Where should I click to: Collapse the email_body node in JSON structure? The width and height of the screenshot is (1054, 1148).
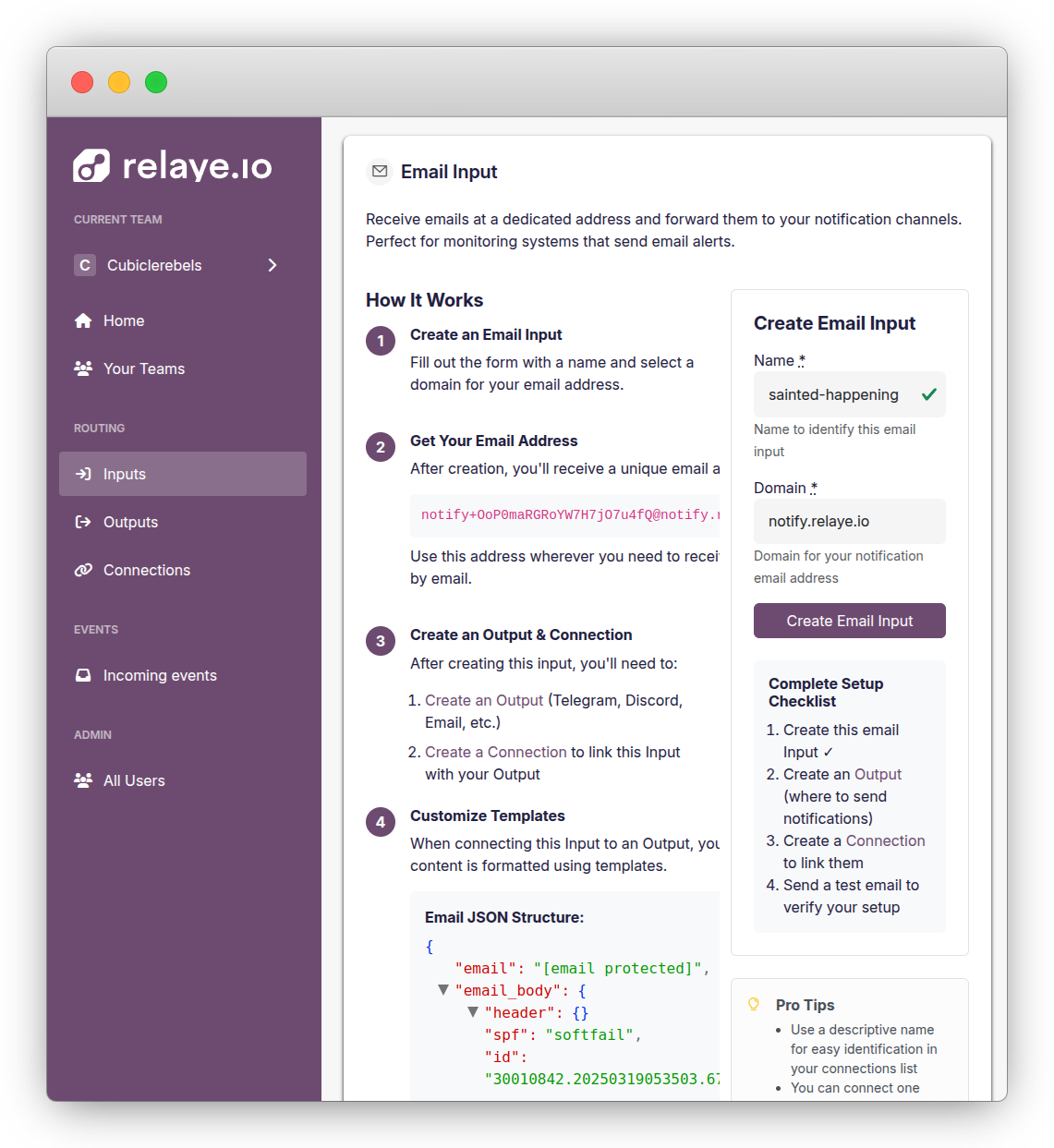point(442,989)
